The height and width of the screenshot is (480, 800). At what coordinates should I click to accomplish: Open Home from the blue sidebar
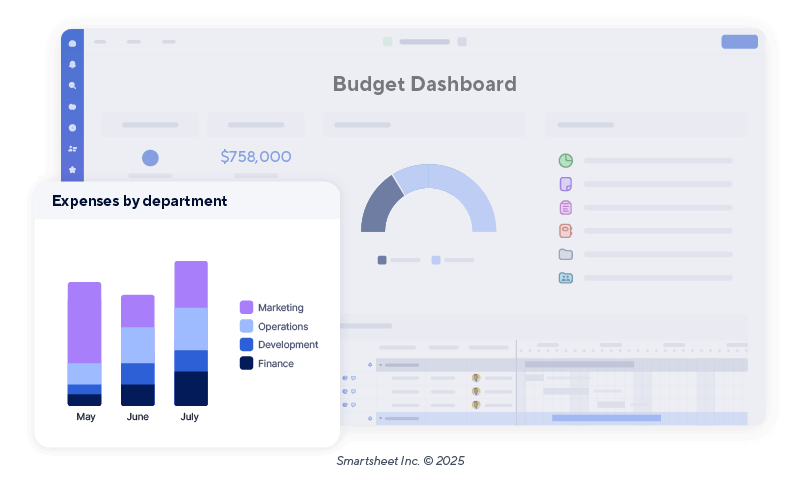click(72, 44)
